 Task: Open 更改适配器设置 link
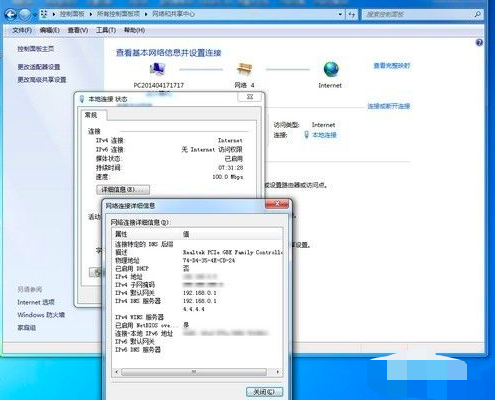[x=39, y=67]
